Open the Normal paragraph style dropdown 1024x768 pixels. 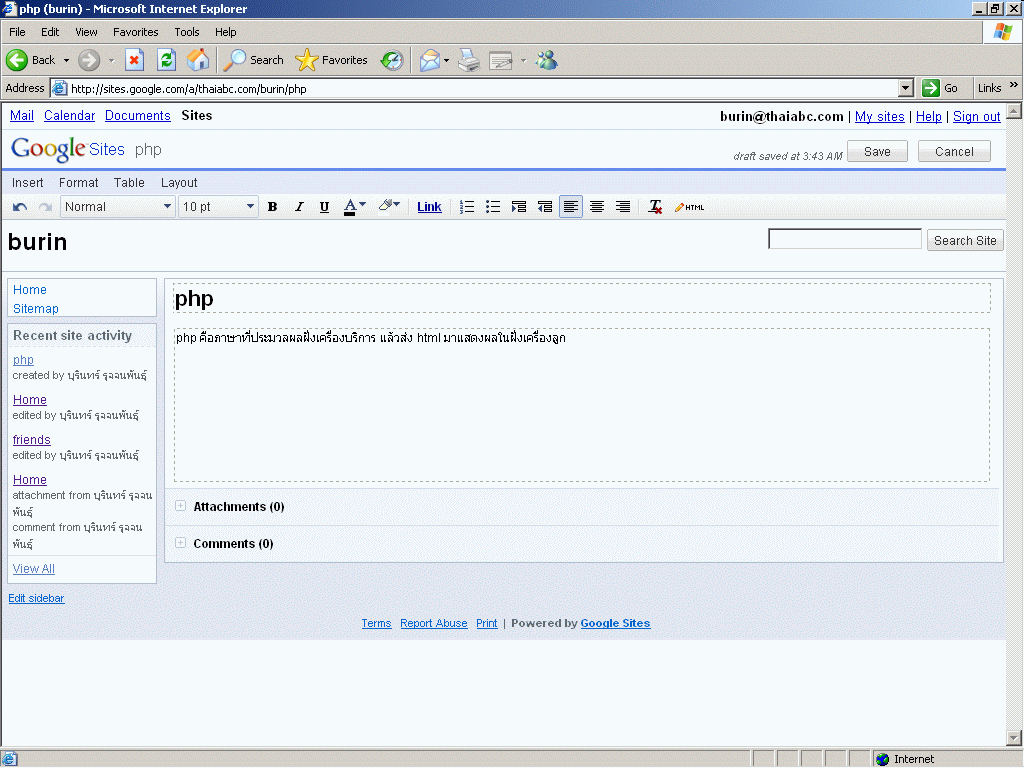tap(118, 207)
